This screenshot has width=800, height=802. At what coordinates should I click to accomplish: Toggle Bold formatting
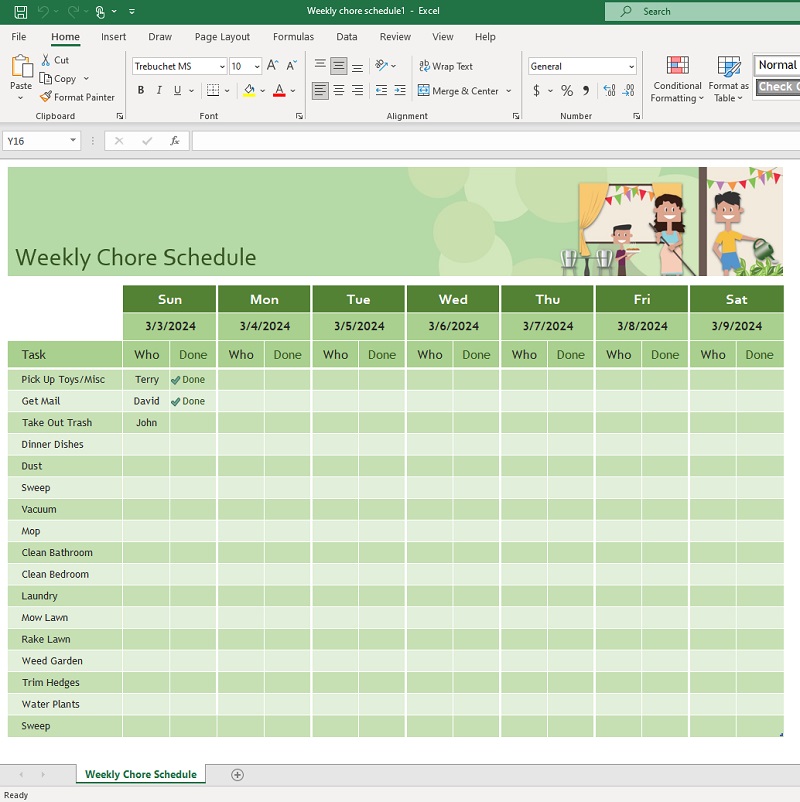pyautogui.click(x=141, y=91)
